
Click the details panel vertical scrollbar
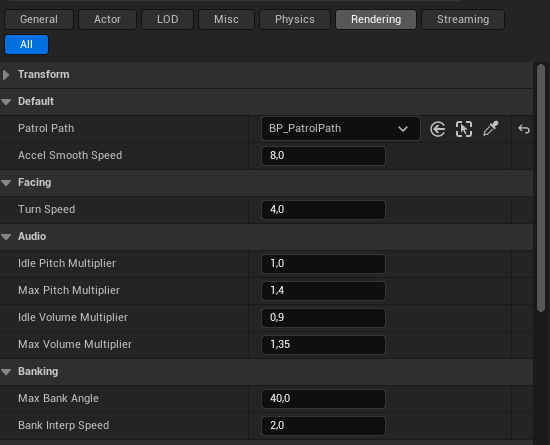click(541, 188)
